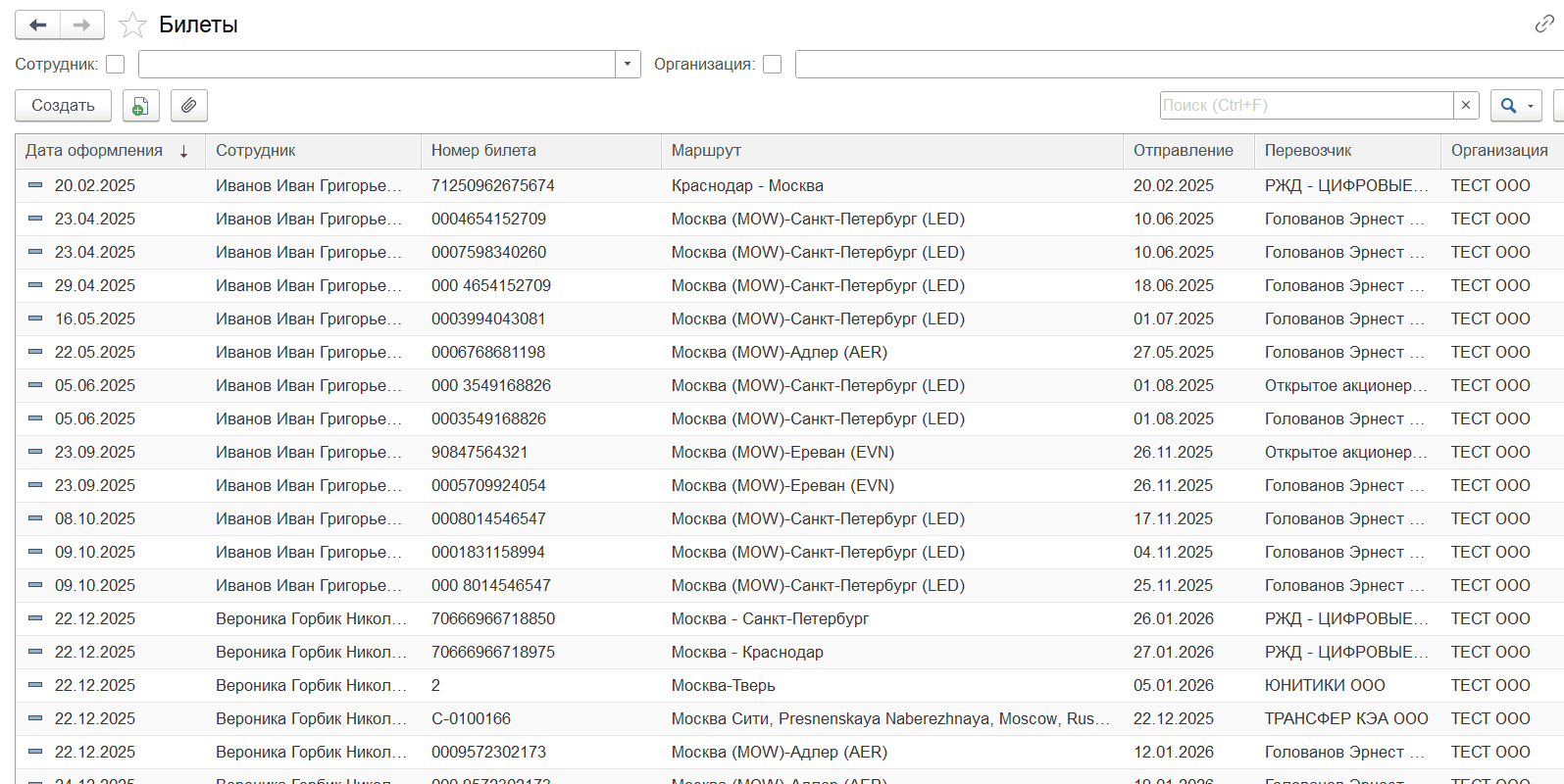Image resolution: width=1564 pixels, height=784 pixels.
Task: Click the Номер билета column header
Action: point(483,151)
